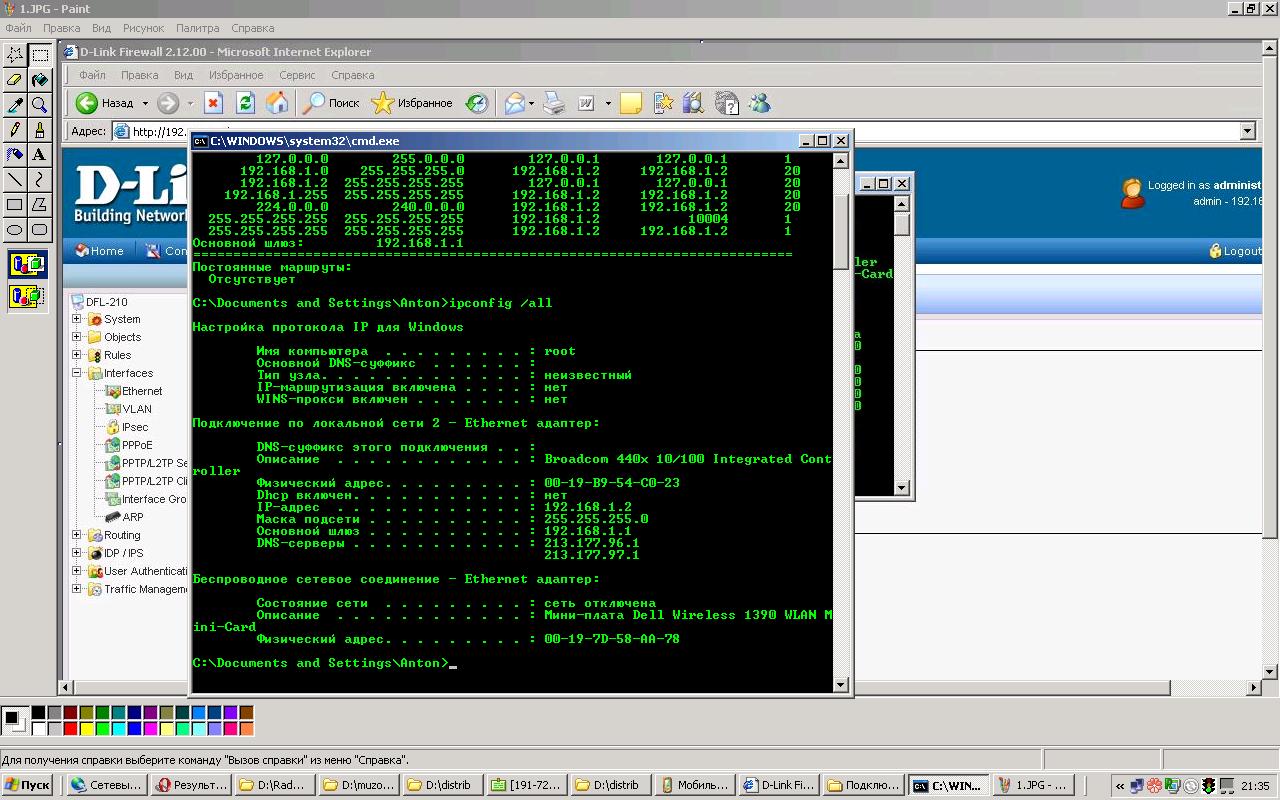Click the Пуск Start button
The image size is (1280, 800).
27,785
